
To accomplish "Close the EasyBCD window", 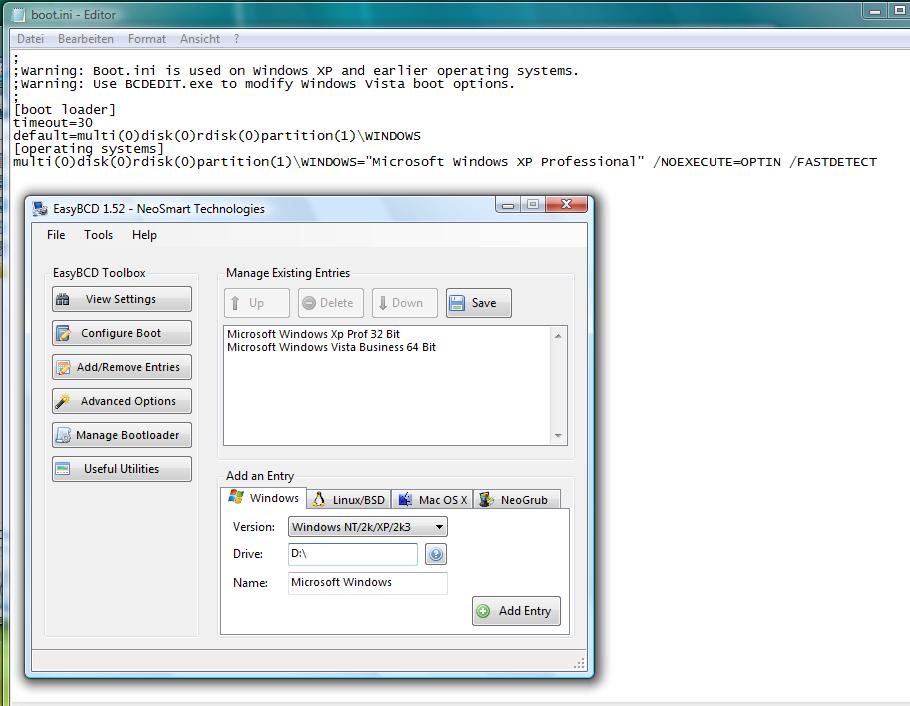I will coord(567,204).
